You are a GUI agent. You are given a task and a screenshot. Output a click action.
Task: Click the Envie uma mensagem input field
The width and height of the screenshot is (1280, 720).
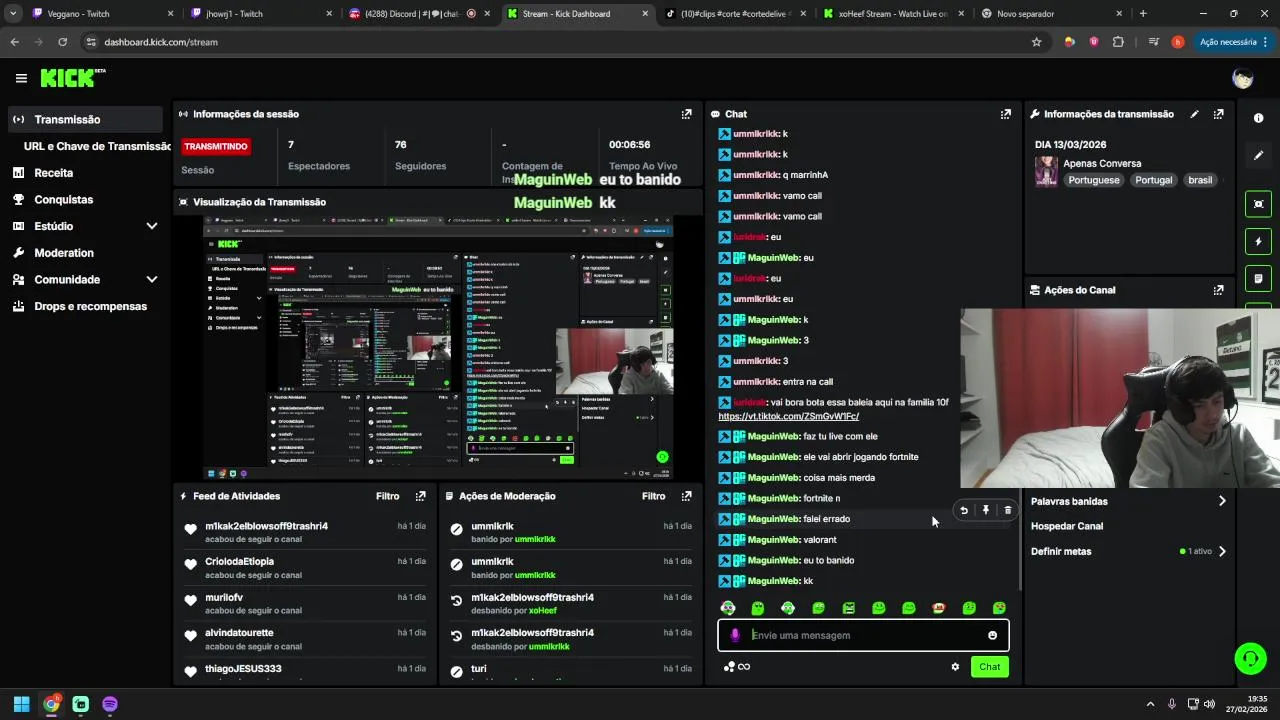point(863,635)
